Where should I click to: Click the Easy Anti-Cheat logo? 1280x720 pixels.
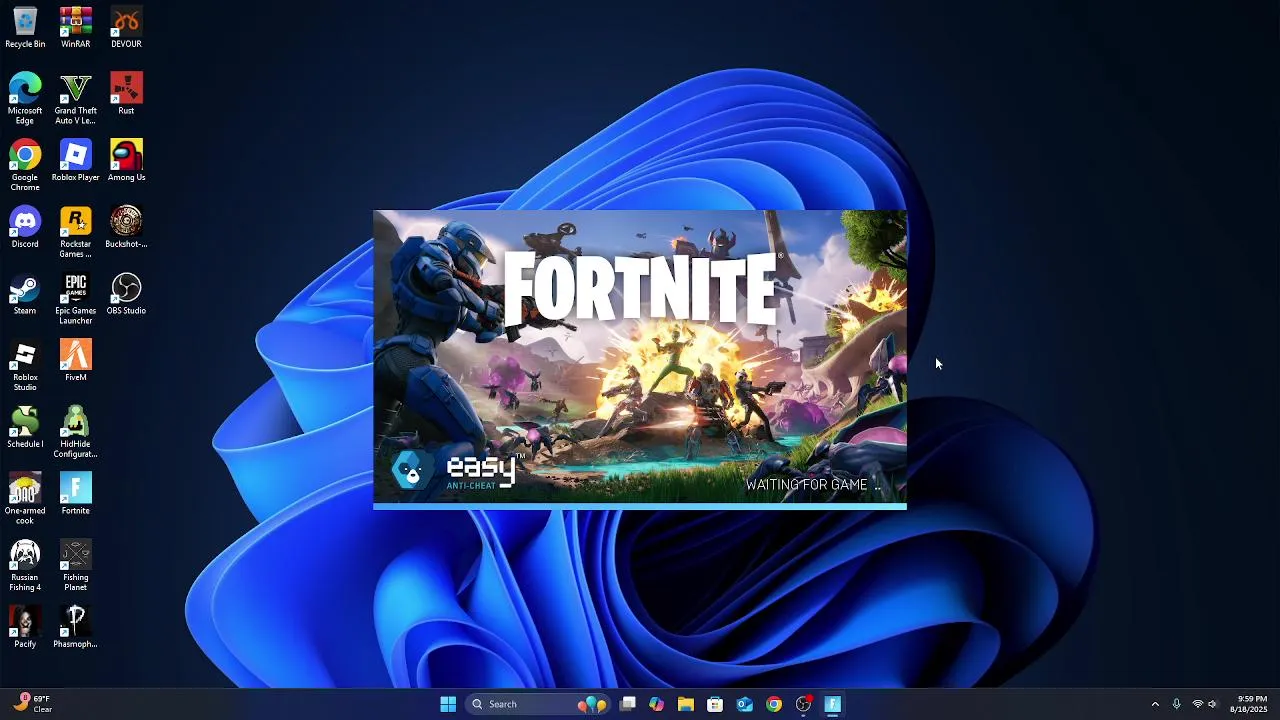(x=457, y=471)
